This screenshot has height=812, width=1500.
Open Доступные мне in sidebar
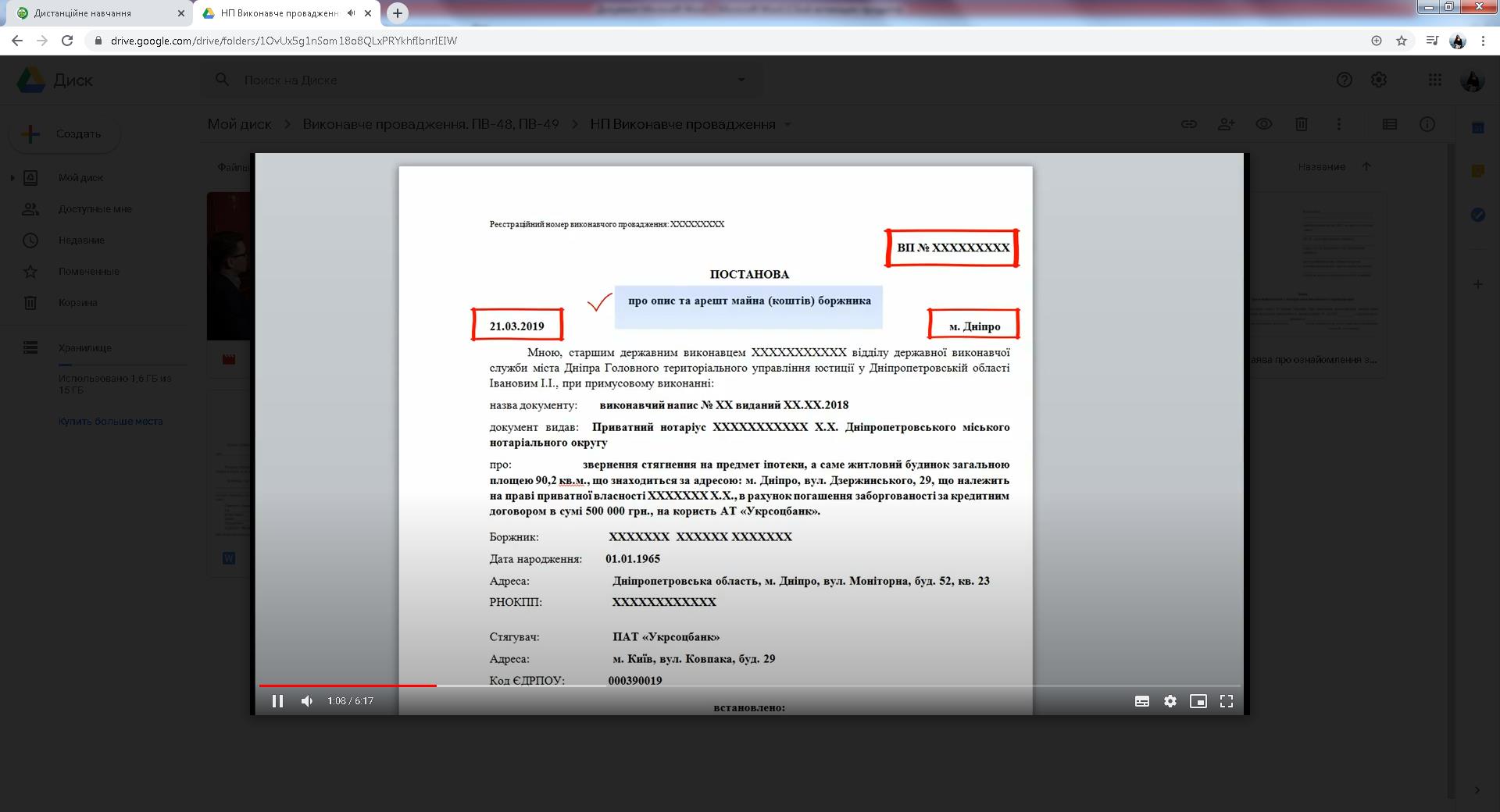point(95,209)
